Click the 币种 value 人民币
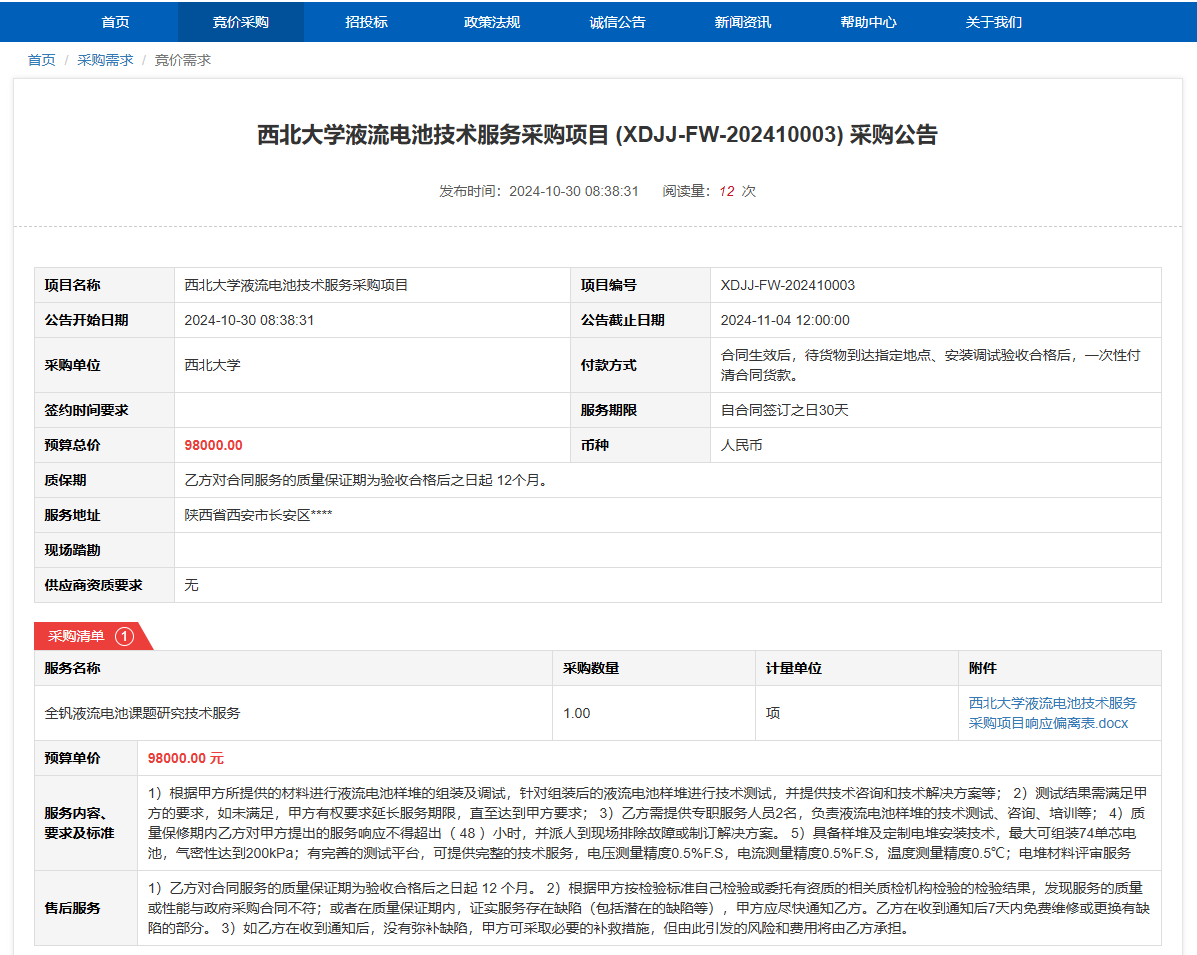 741,445
